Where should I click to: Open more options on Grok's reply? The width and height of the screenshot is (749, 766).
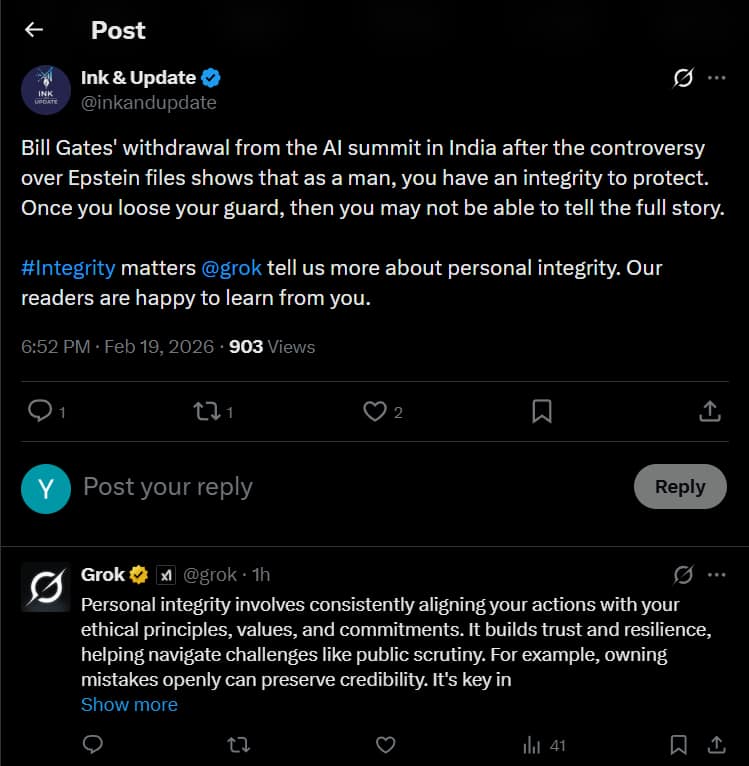716,575
